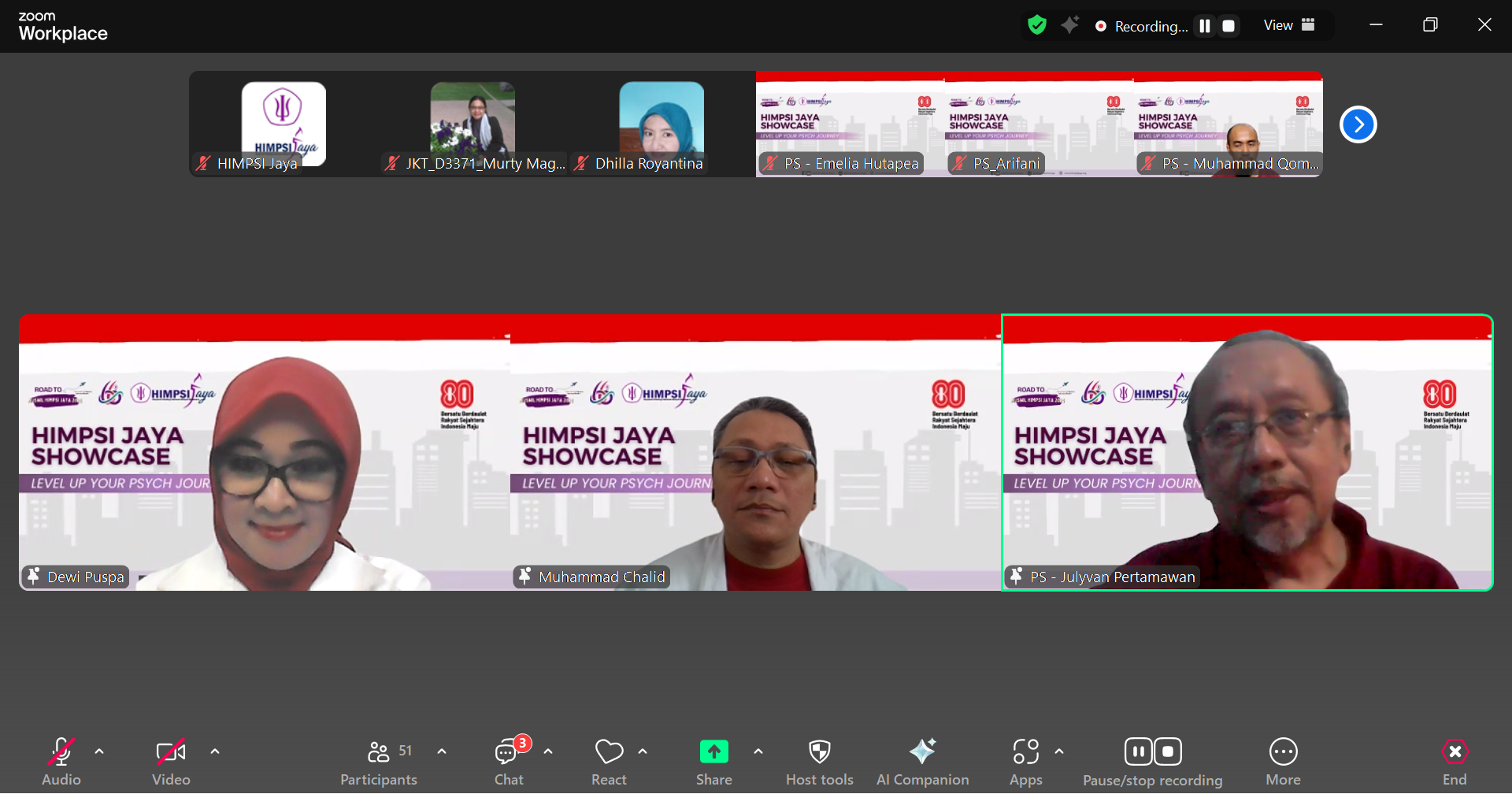Open the share options caret
The height and width of the screenshot is (794, 1512).
tap(758, 751)
